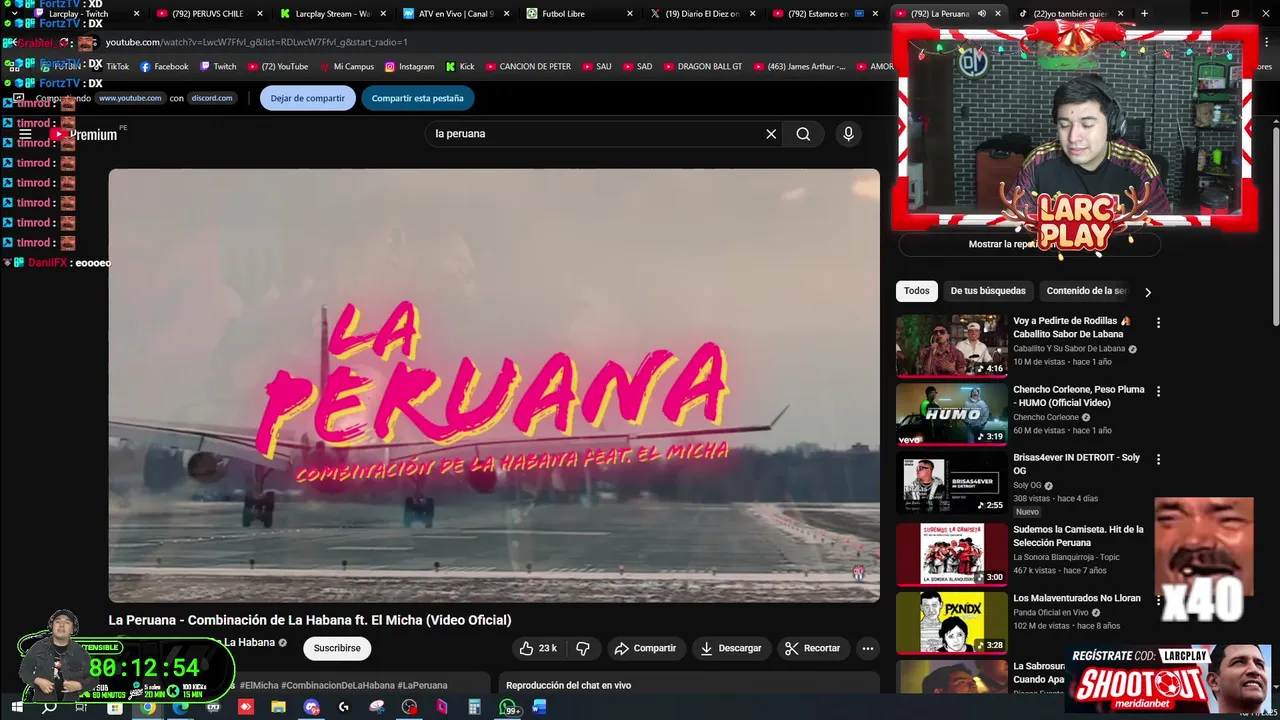Switch to the PERUVS CHILE tab
The width and height of the screenshot is (1280, 720).
tap(207, 14)
